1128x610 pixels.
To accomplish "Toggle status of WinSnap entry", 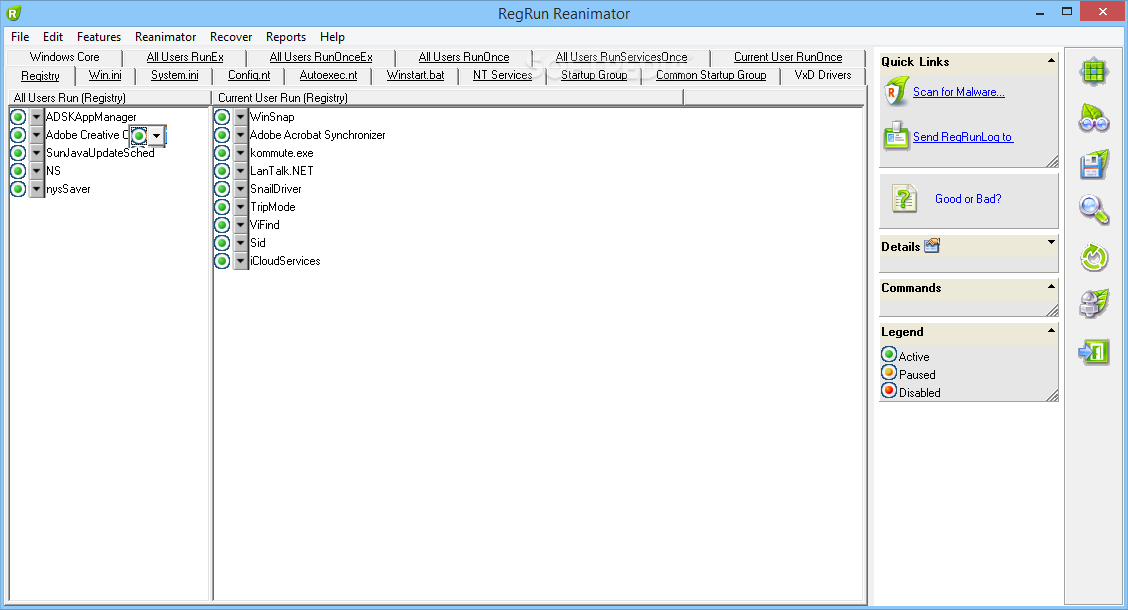I will coord(222,117).
